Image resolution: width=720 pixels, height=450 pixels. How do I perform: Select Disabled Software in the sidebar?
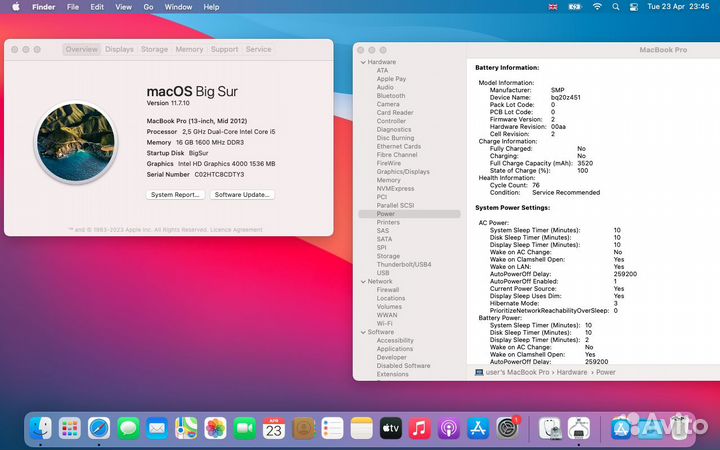click(403, 366)
